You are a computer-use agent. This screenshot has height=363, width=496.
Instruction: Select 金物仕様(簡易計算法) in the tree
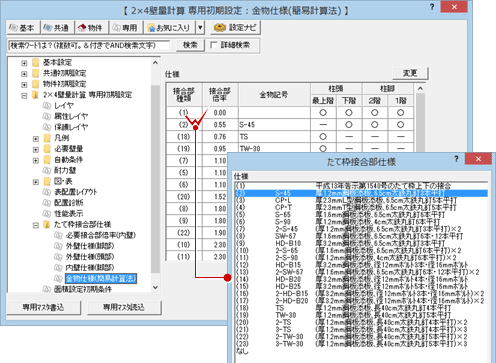101,278
